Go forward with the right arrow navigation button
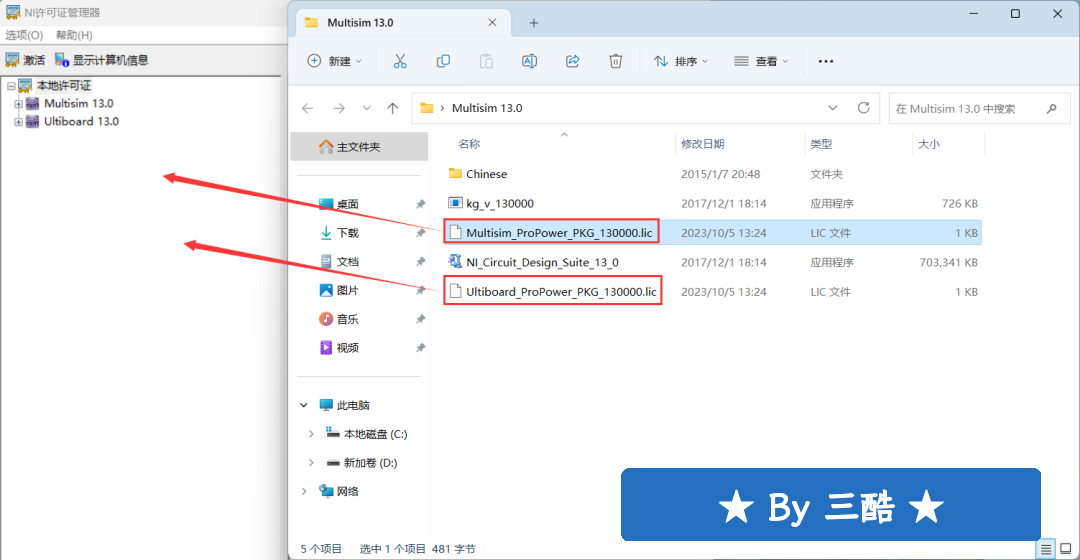The width and height of the screenshot is (1080, 560). pos(339,108)
